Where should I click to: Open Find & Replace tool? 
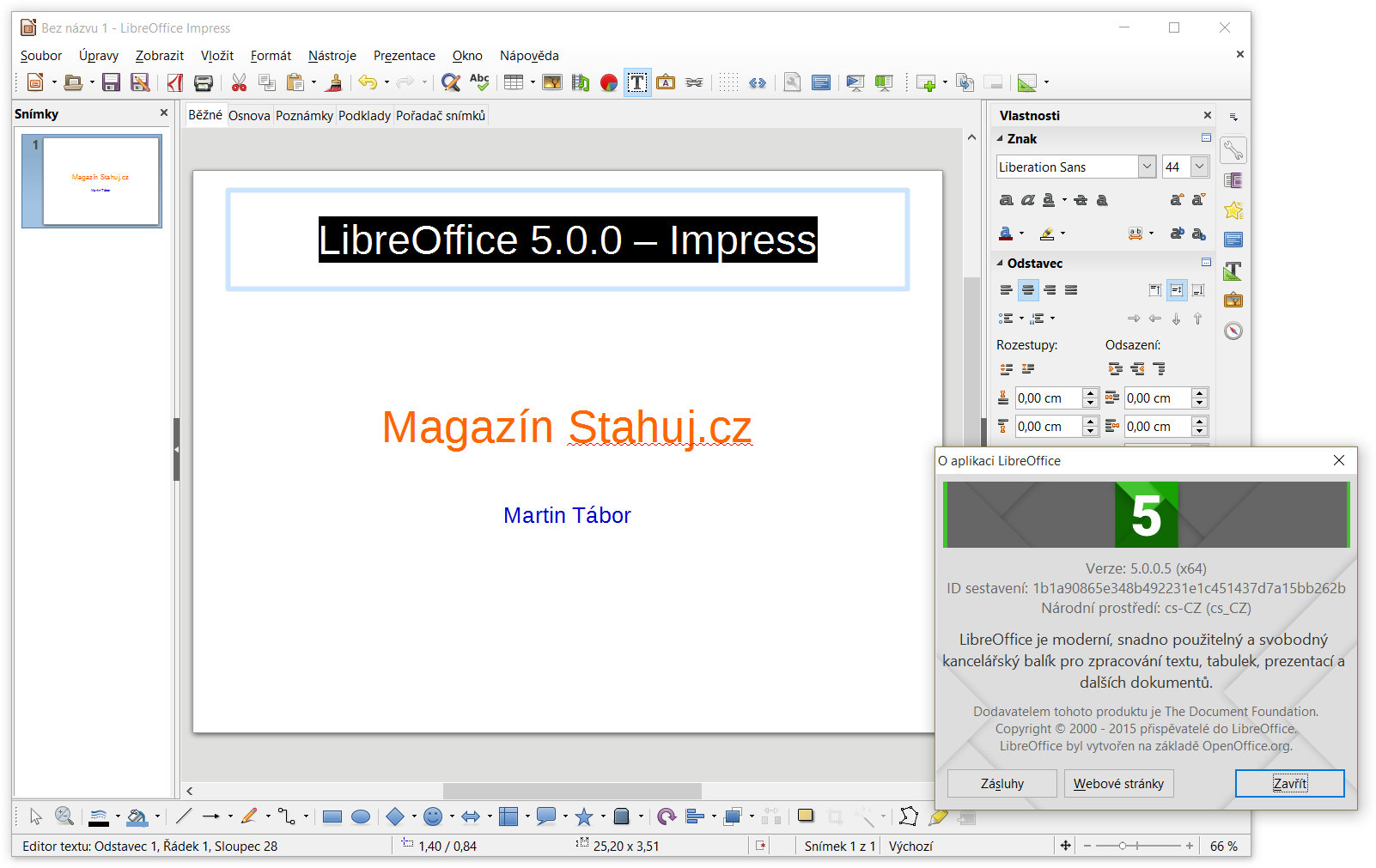pyautogui.click(x=450, y=82)
